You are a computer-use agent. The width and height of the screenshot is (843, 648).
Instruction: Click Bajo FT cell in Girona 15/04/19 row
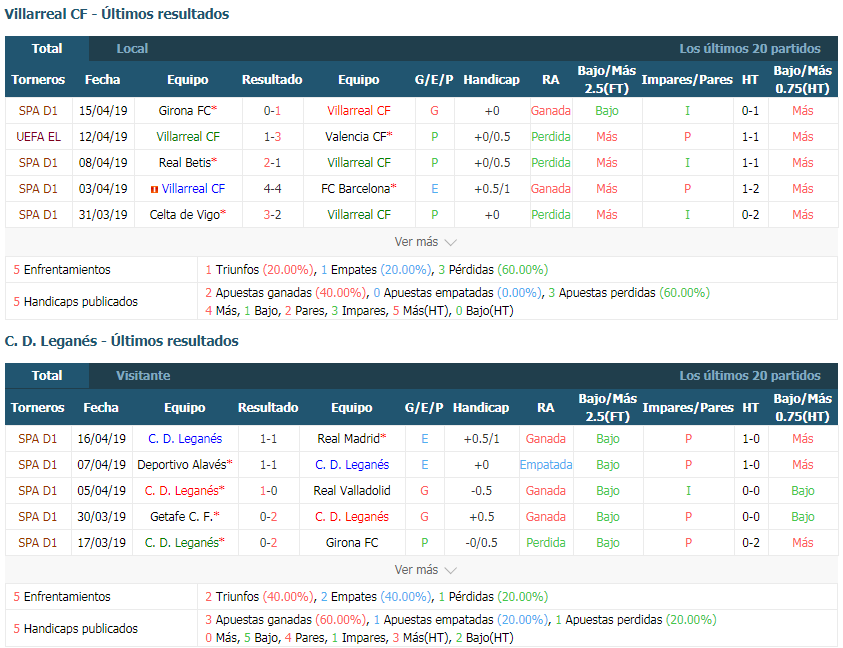coord(607,111)
